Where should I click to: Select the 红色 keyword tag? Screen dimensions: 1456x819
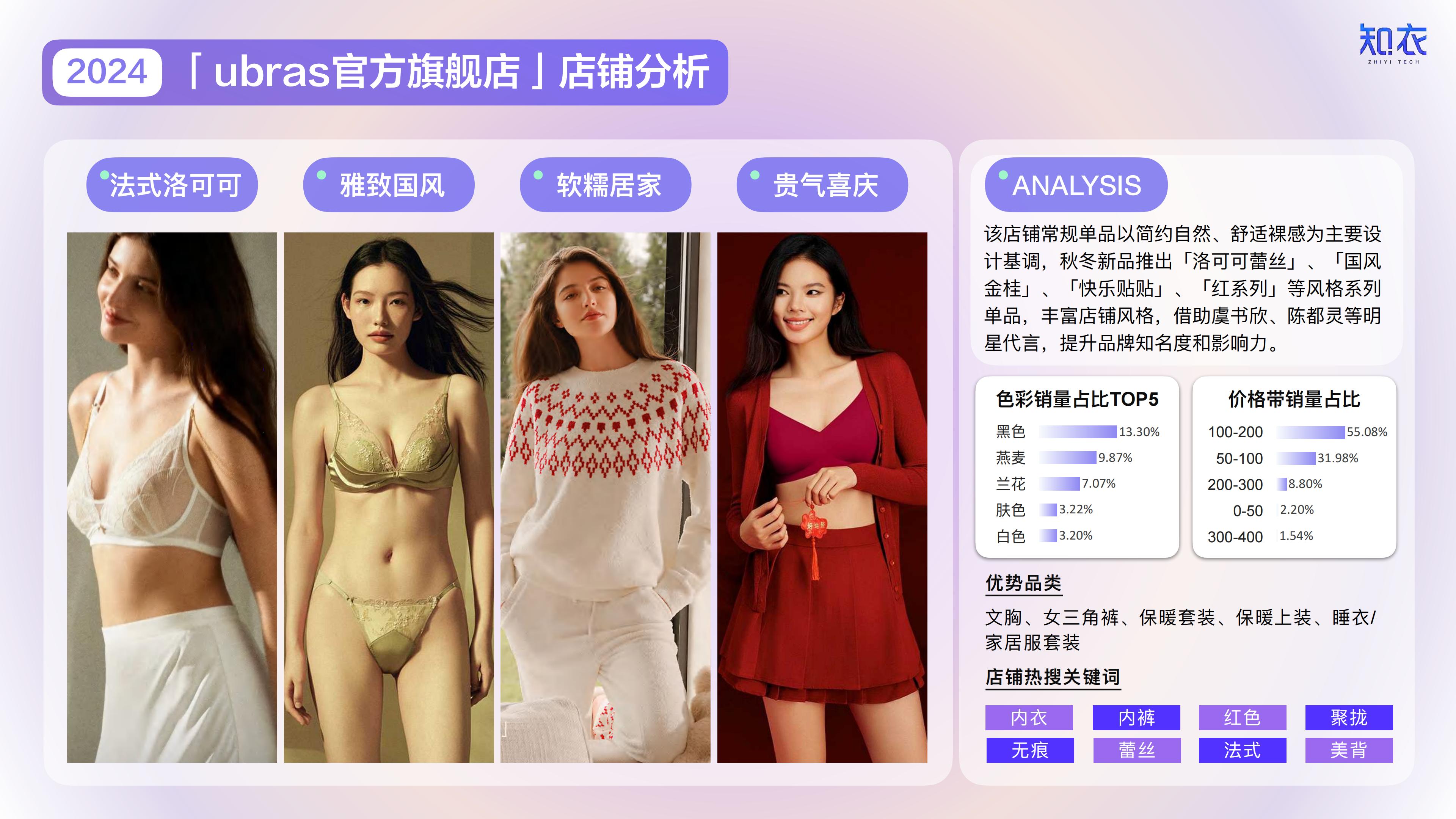pos(1243,718)
